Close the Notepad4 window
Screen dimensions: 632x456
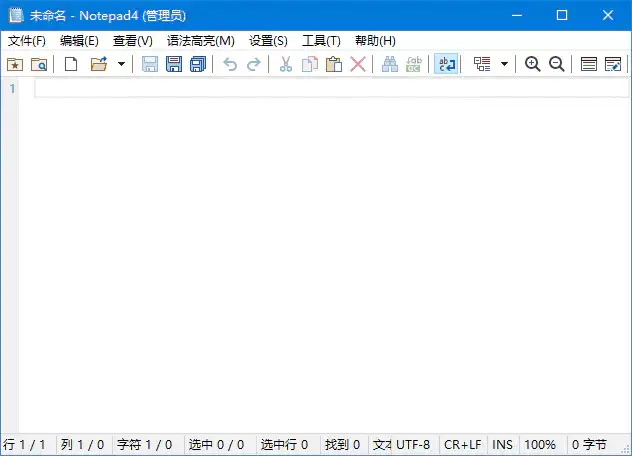(x=608, y=15)
